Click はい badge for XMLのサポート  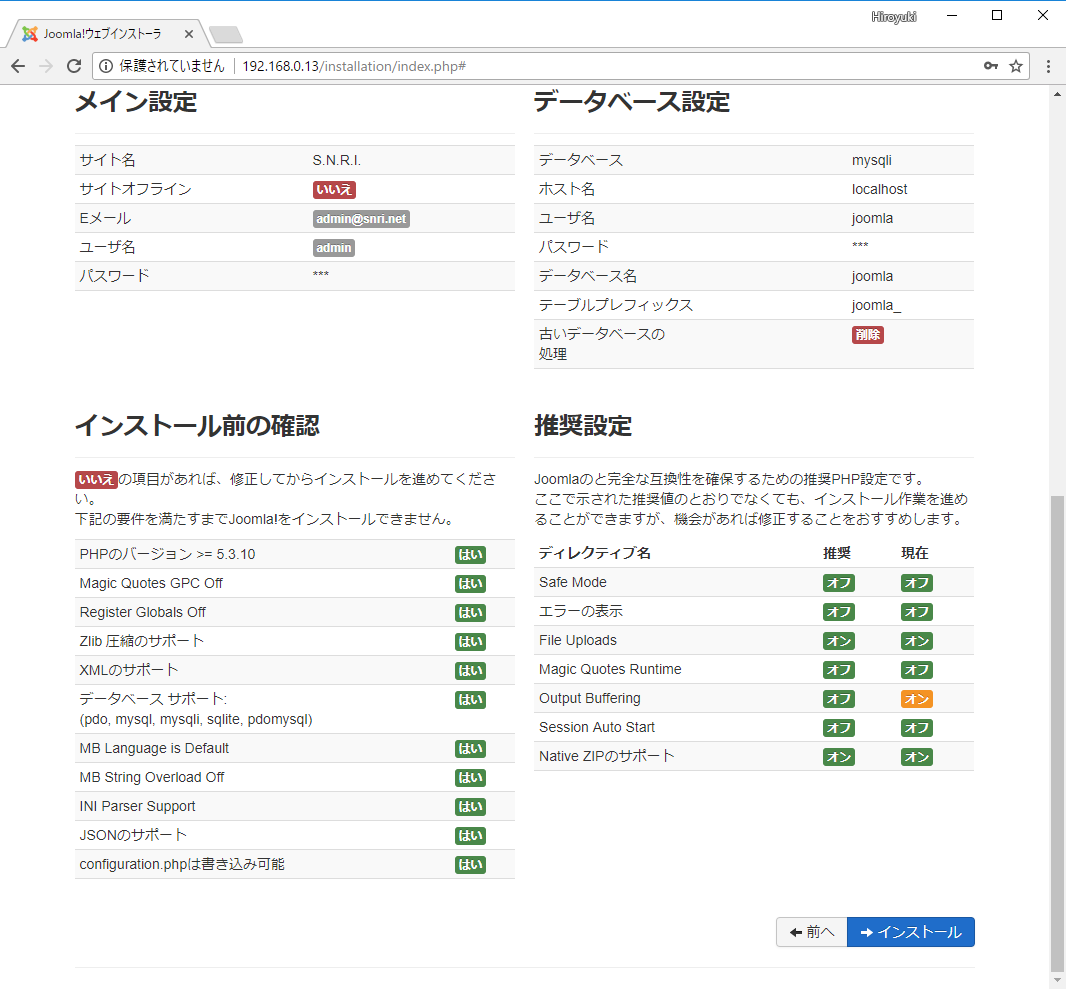tap(470, 670)
